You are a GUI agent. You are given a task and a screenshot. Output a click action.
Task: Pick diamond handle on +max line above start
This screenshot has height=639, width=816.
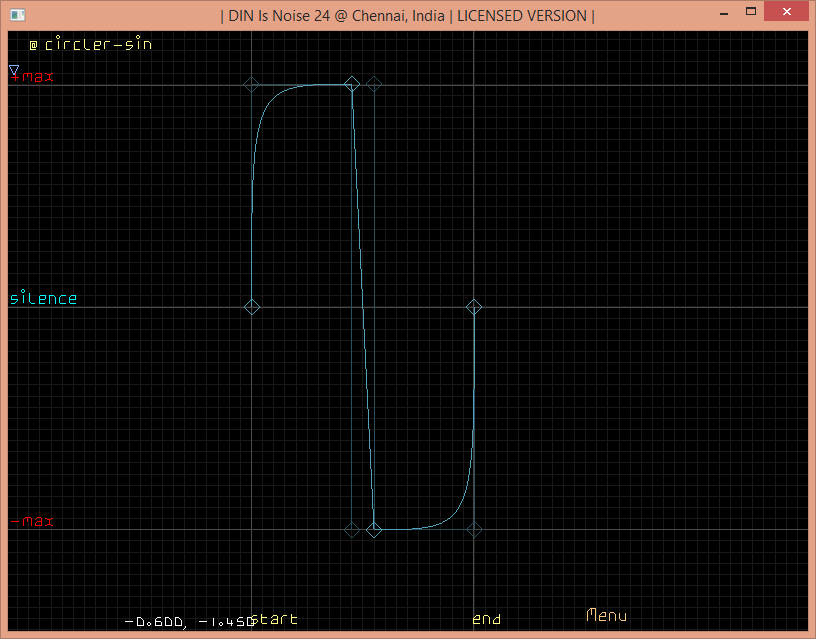pyautogui.click(x=252, y=85)
